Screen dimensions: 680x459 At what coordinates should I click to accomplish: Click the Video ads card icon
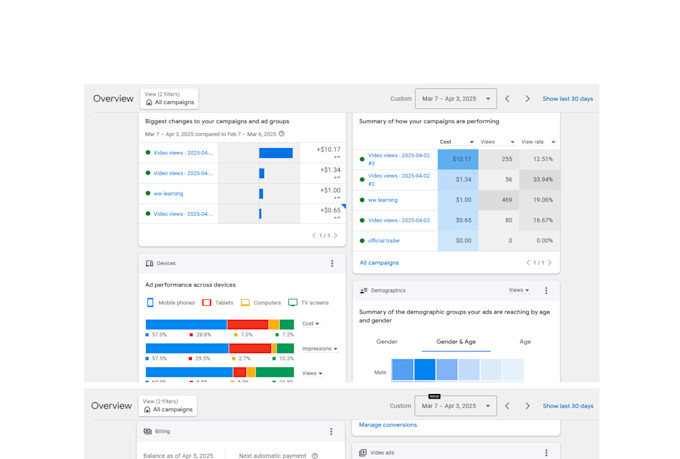pos(363,452)
